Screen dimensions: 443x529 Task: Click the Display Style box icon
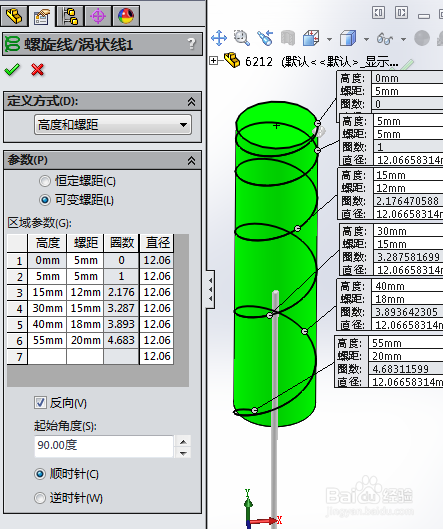pos(348,38)
